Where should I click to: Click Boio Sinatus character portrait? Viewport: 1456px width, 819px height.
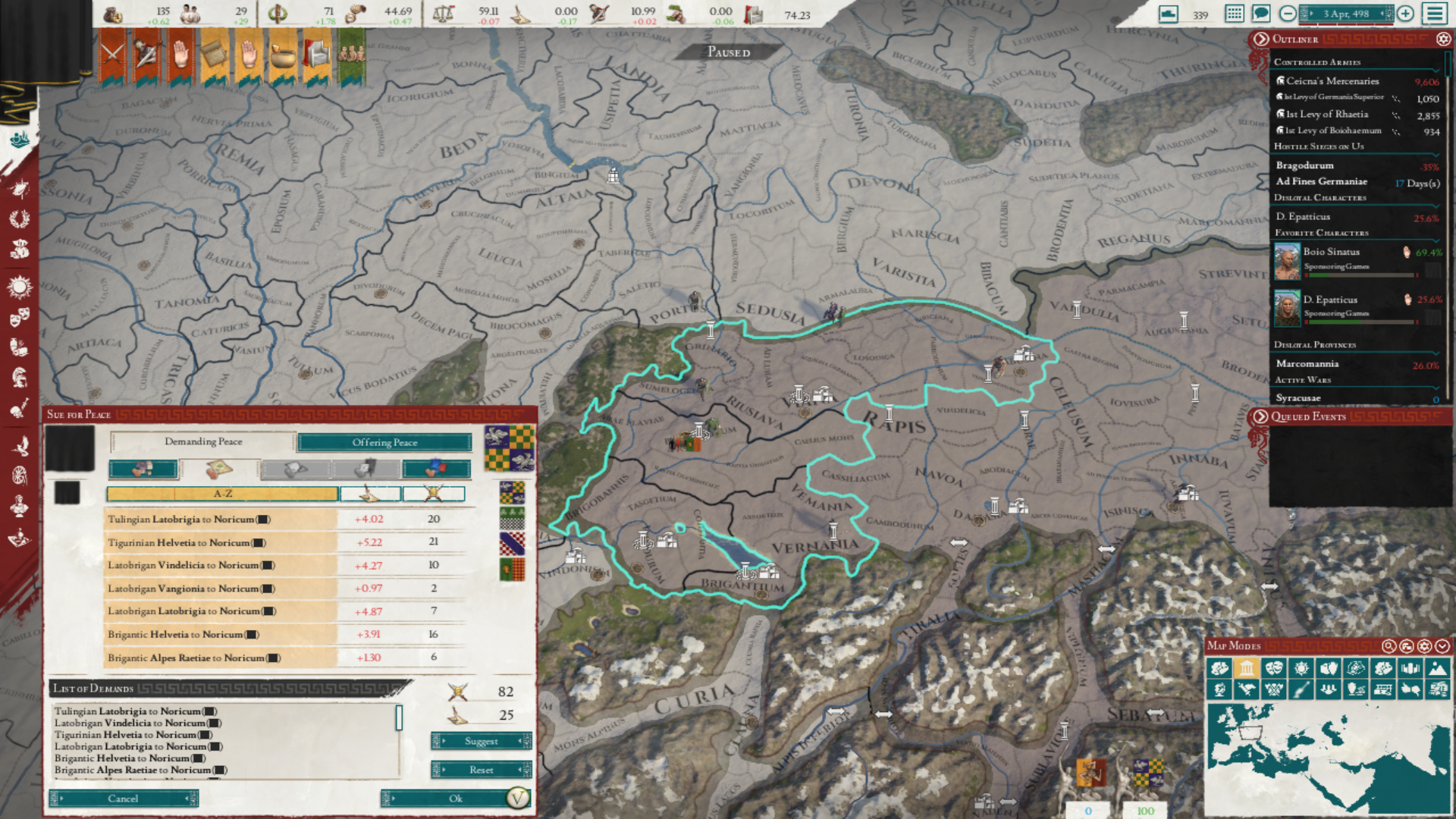coord(1287,262)
